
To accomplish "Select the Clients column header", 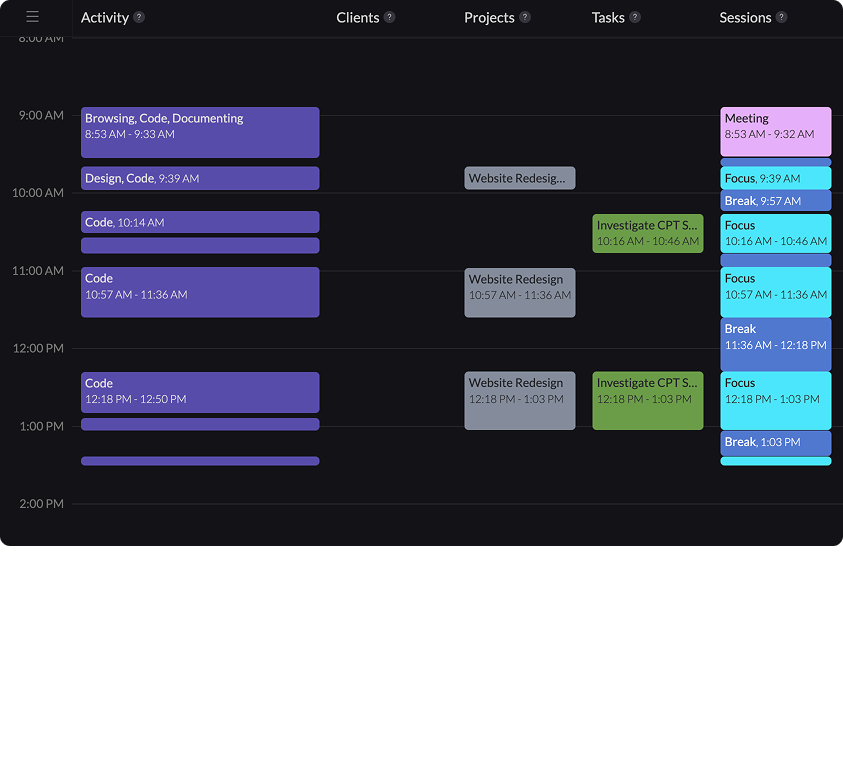I will pyautogui.click(x=358, y=18).
